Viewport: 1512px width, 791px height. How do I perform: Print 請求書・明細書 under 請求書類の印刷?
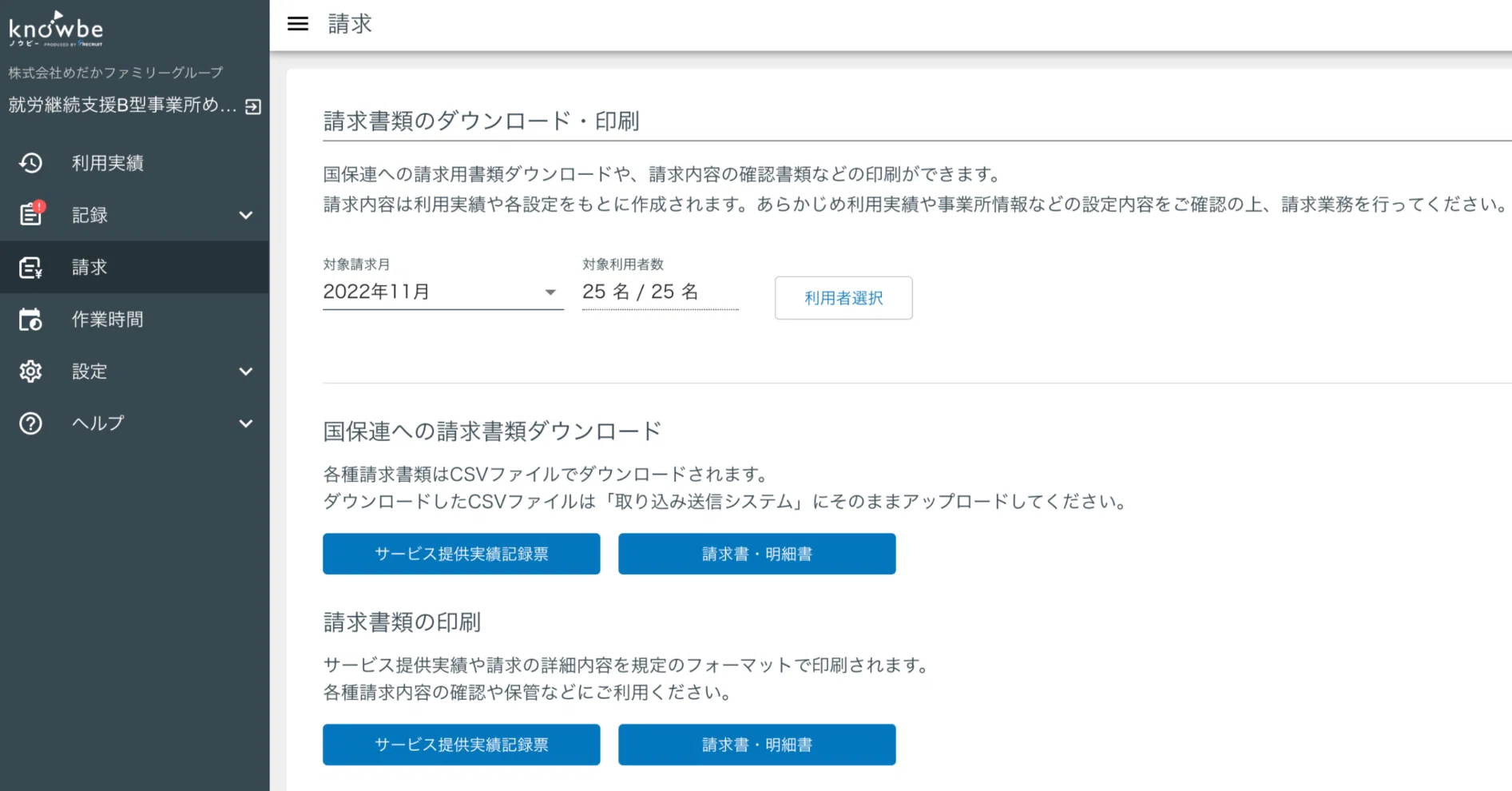click(757, 745)
